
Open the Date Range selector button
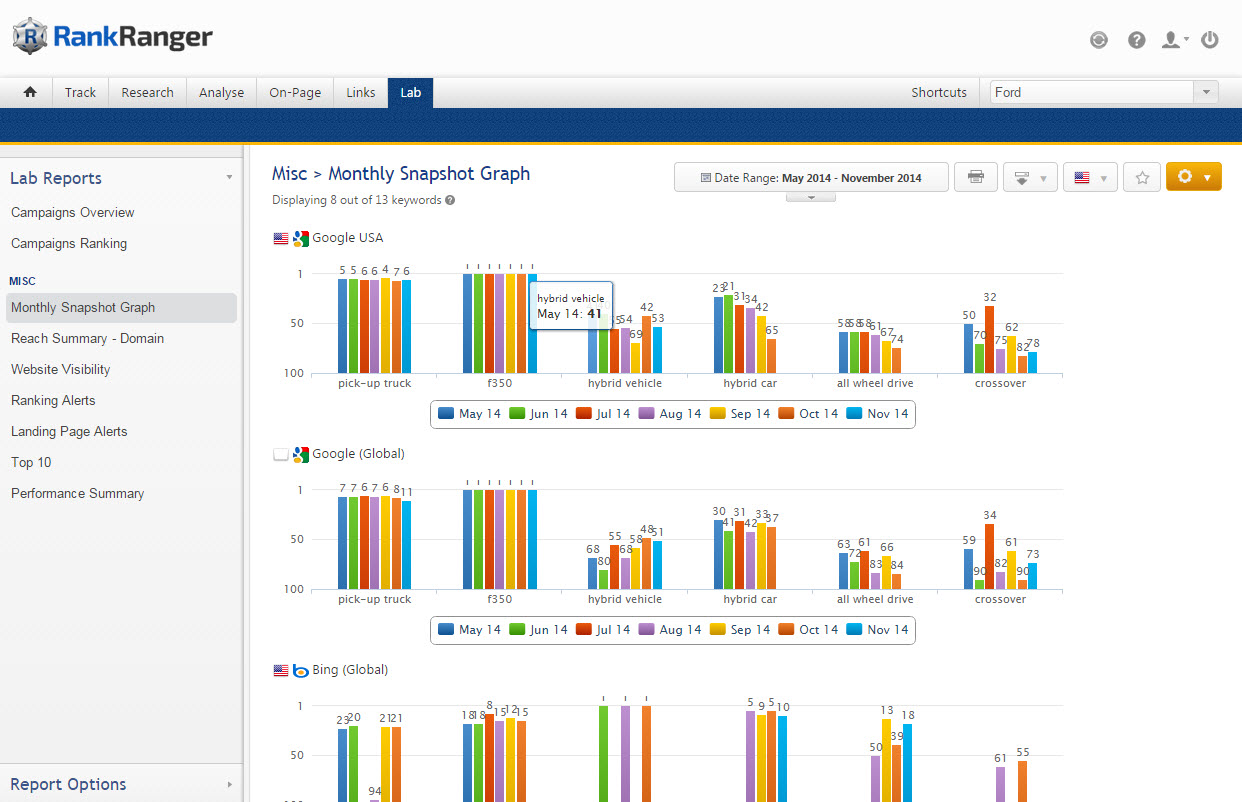[811, 177]
